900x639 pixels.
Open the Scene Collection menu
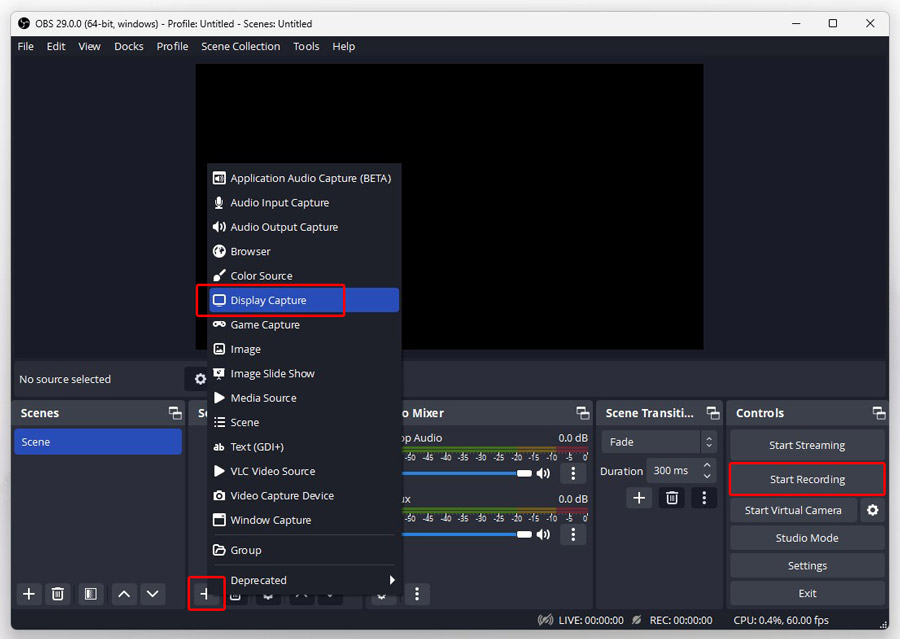click(x=240, y=47)
